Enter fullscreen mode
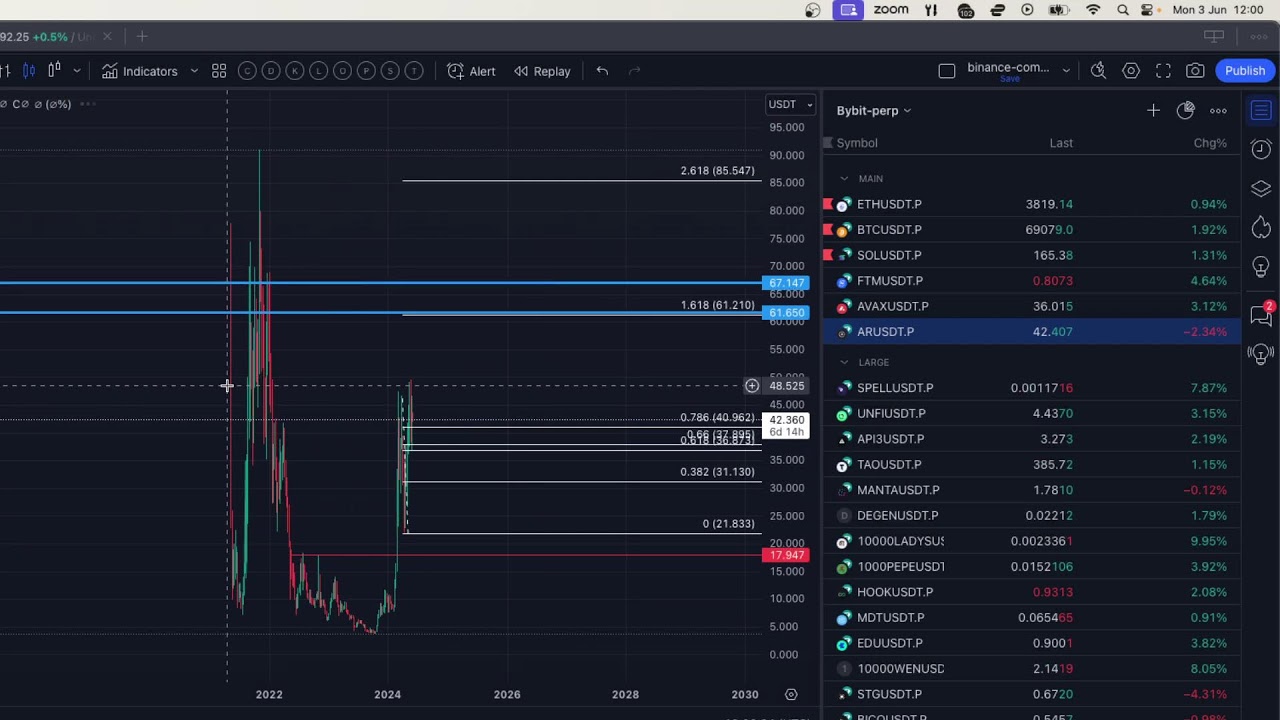The width and height of the screenshot is (1280, 720). [x=1163, y=71]
